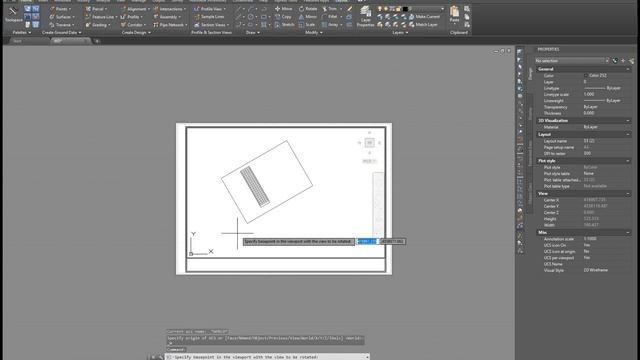This screenshot has width=640, height=360.
Task: Click the Profile tool
Action: coord(132,17)
